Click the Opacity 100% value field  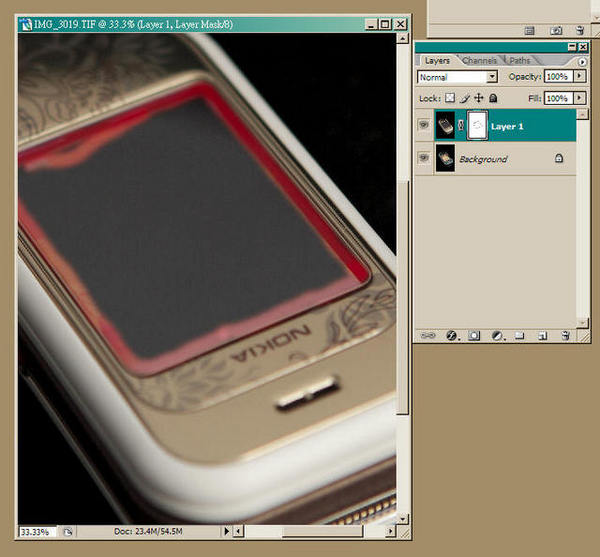pyautogui.click(x=558, y=77)
